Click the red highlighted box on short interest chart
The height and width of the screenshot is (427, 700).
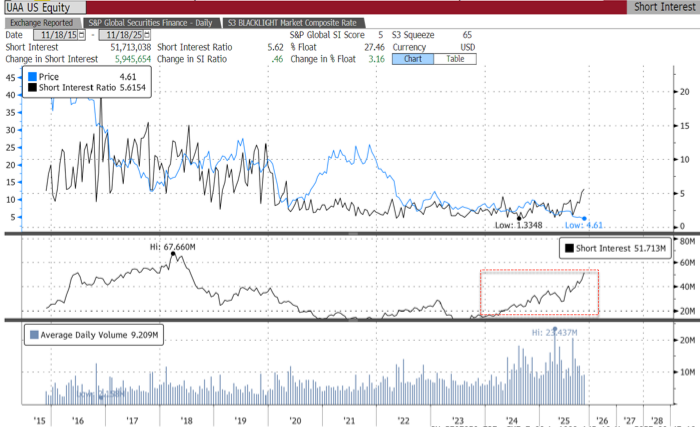click(539, 293)
